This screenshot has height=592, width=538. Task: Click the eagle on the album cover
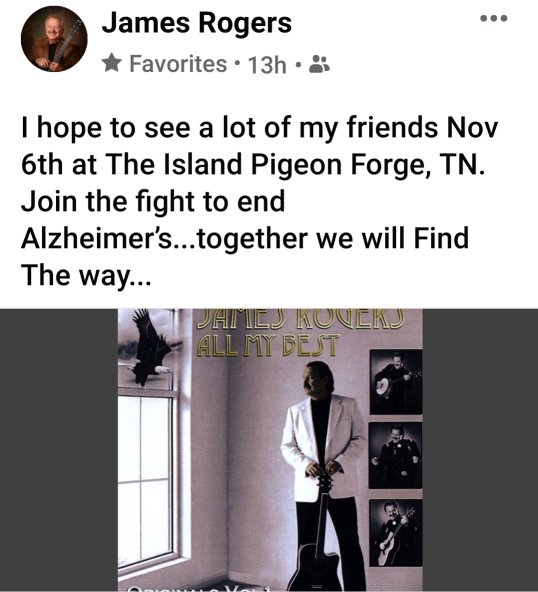(151, 348)
